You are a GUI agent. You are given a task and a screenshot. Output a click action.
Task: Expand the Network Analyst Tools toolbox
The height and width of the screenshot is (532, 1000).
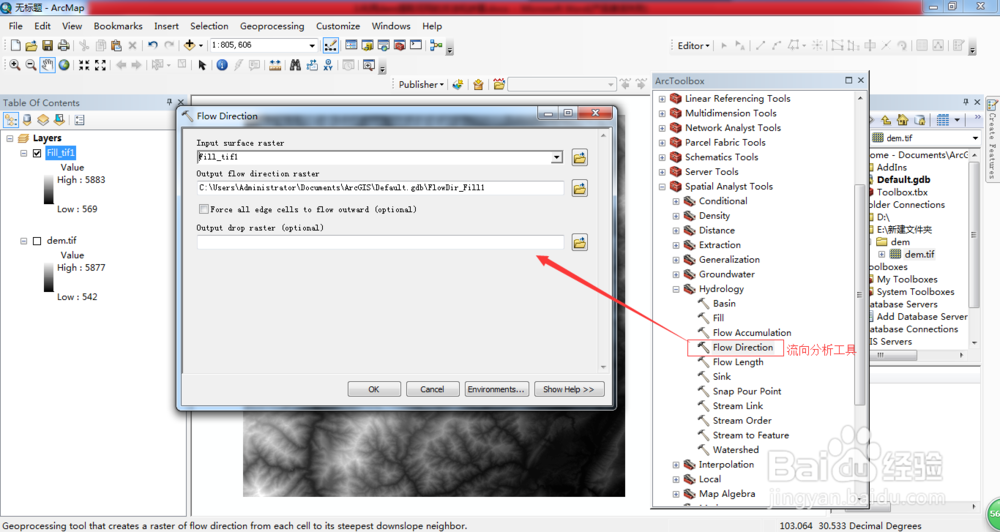(662, 128)
